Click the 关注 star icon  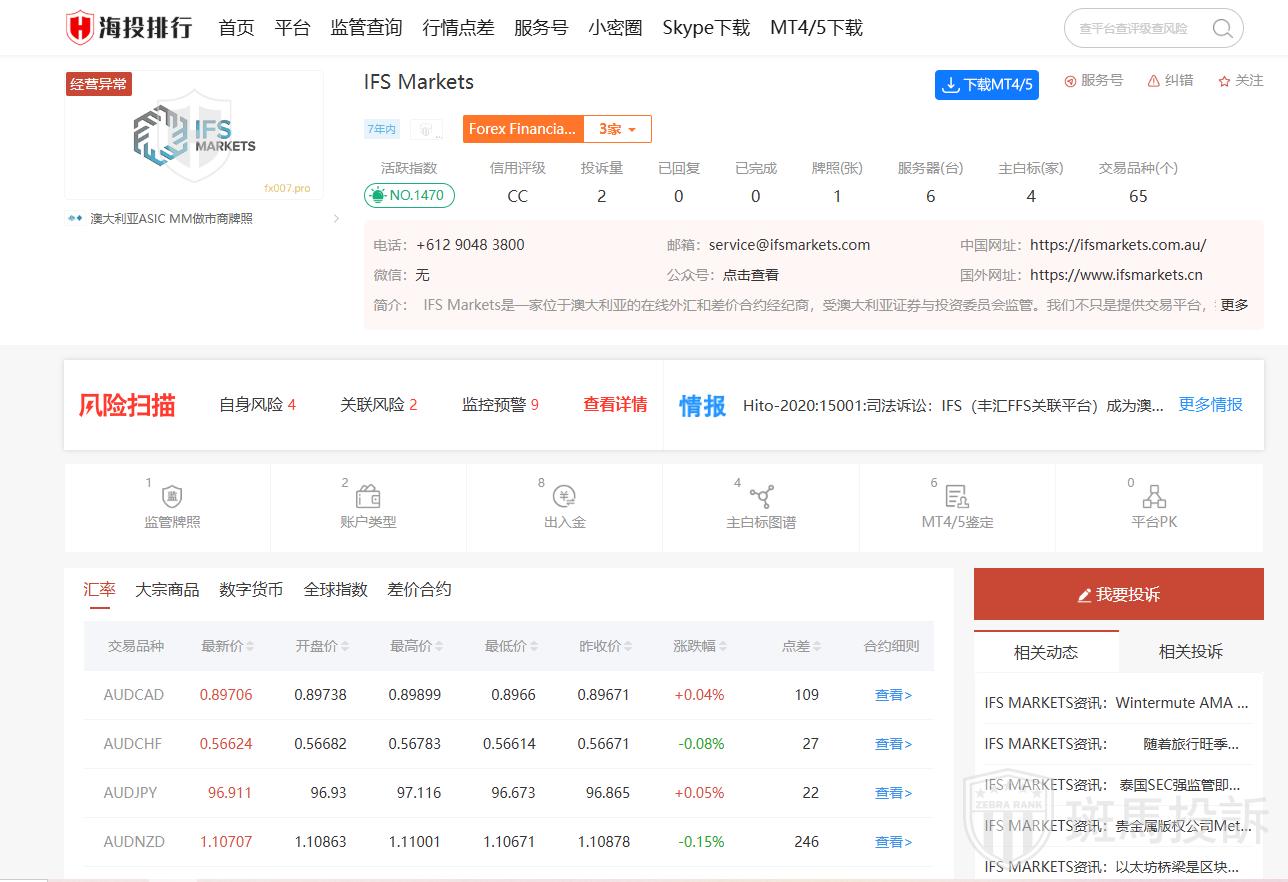(1224, 81)
